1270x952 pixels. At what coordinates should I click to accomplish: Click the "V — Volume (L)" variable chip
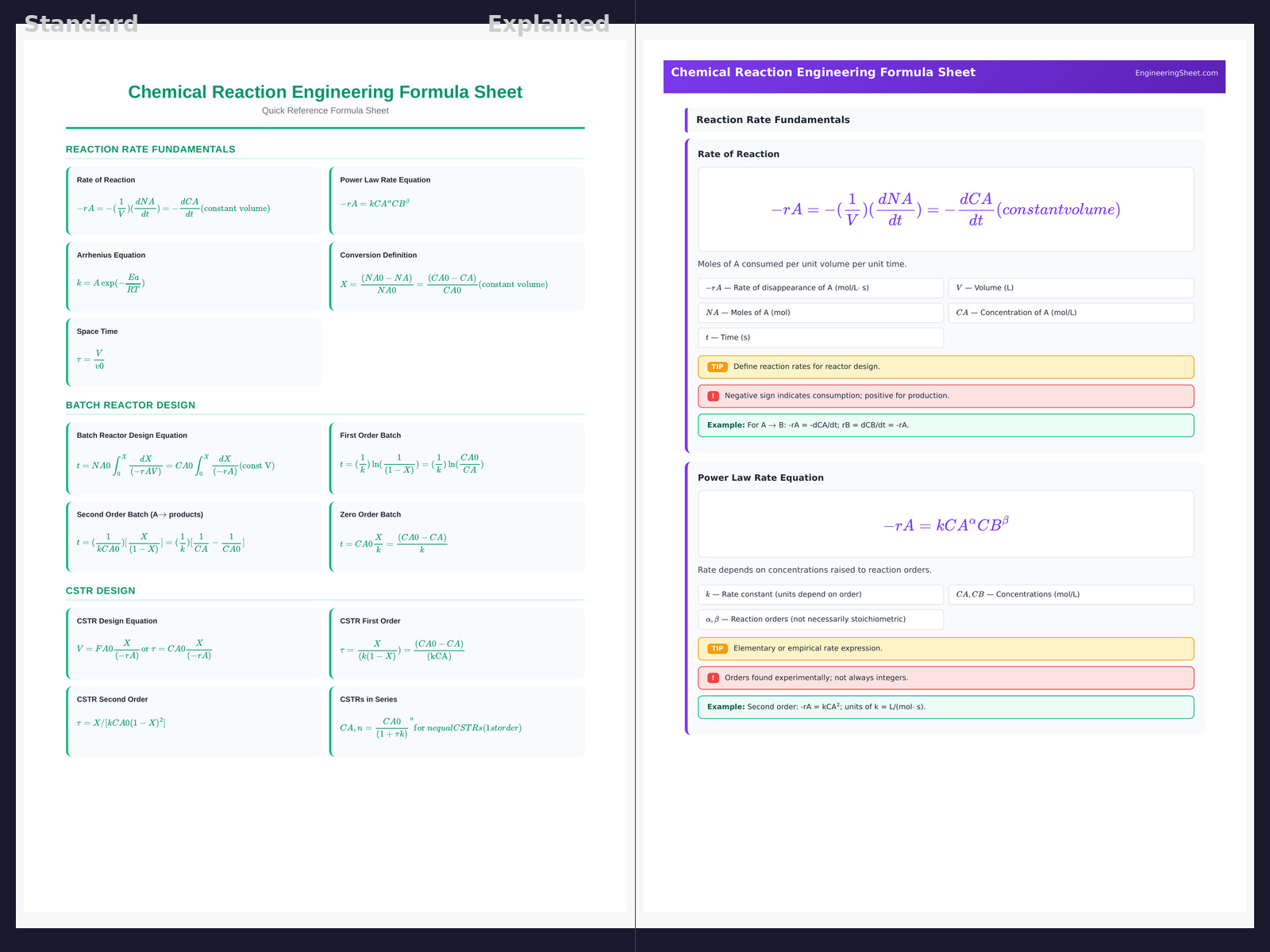point(1070,288)
